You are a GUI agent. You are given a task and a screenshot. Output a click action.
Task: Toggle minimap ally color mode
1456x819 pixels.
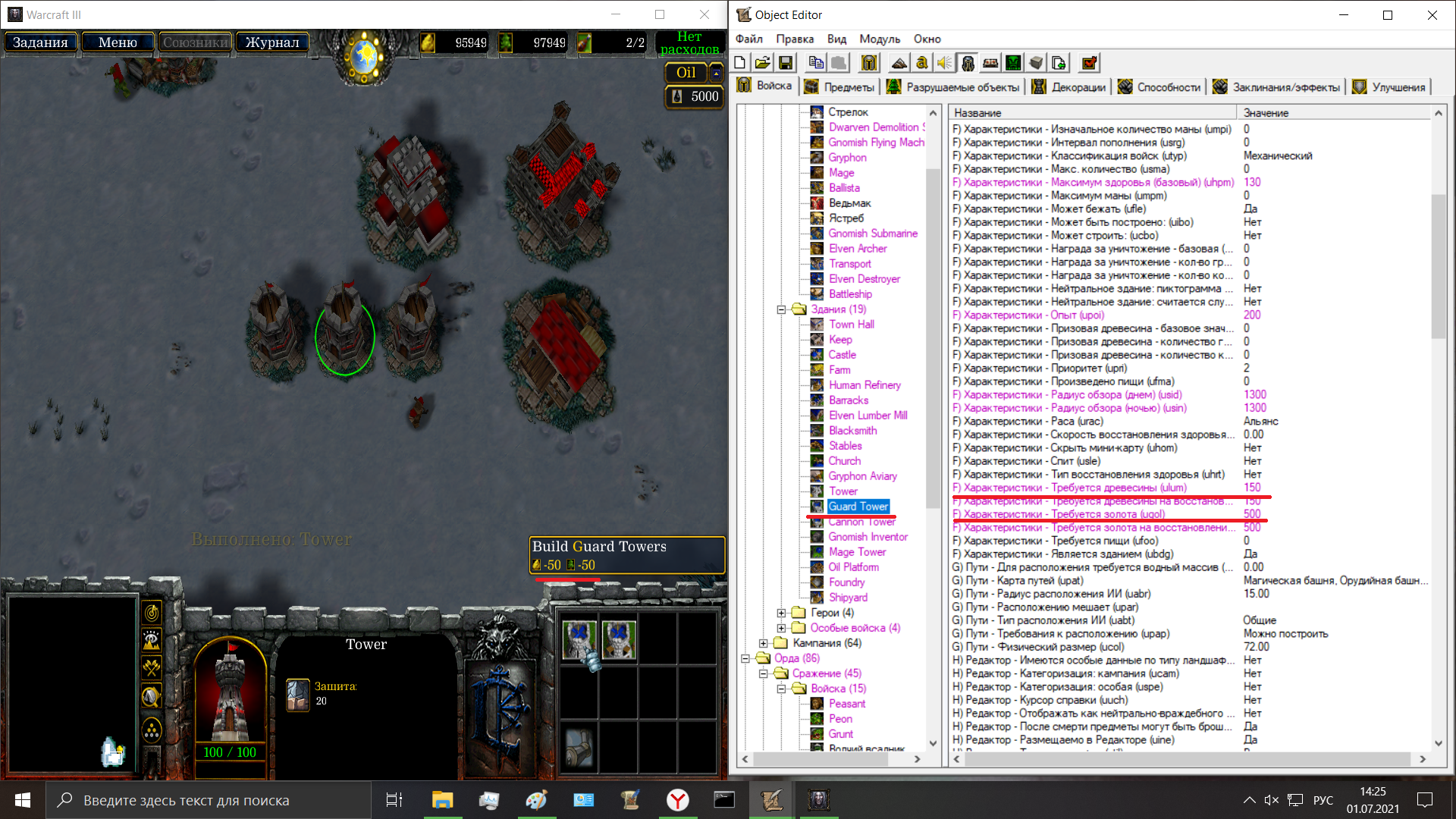click(152, 668)
